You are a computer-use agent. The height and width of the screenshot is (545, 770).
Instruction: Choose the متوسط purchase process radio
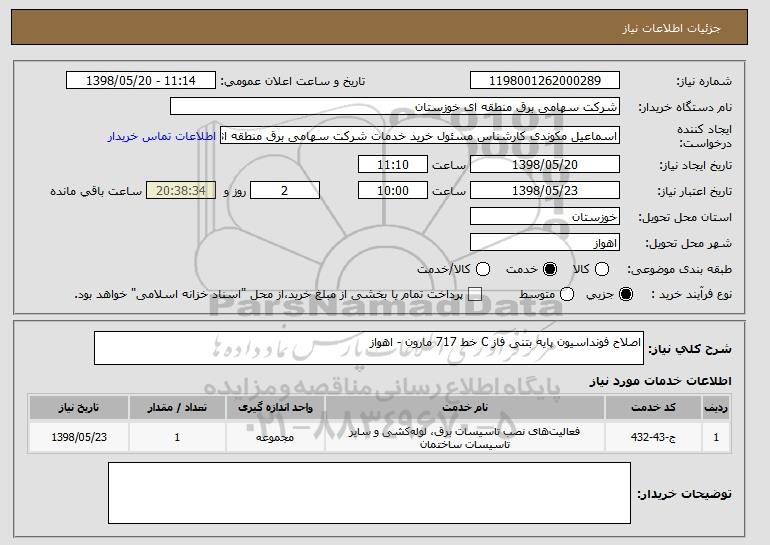pyautogui.click(x=566, y=295)
